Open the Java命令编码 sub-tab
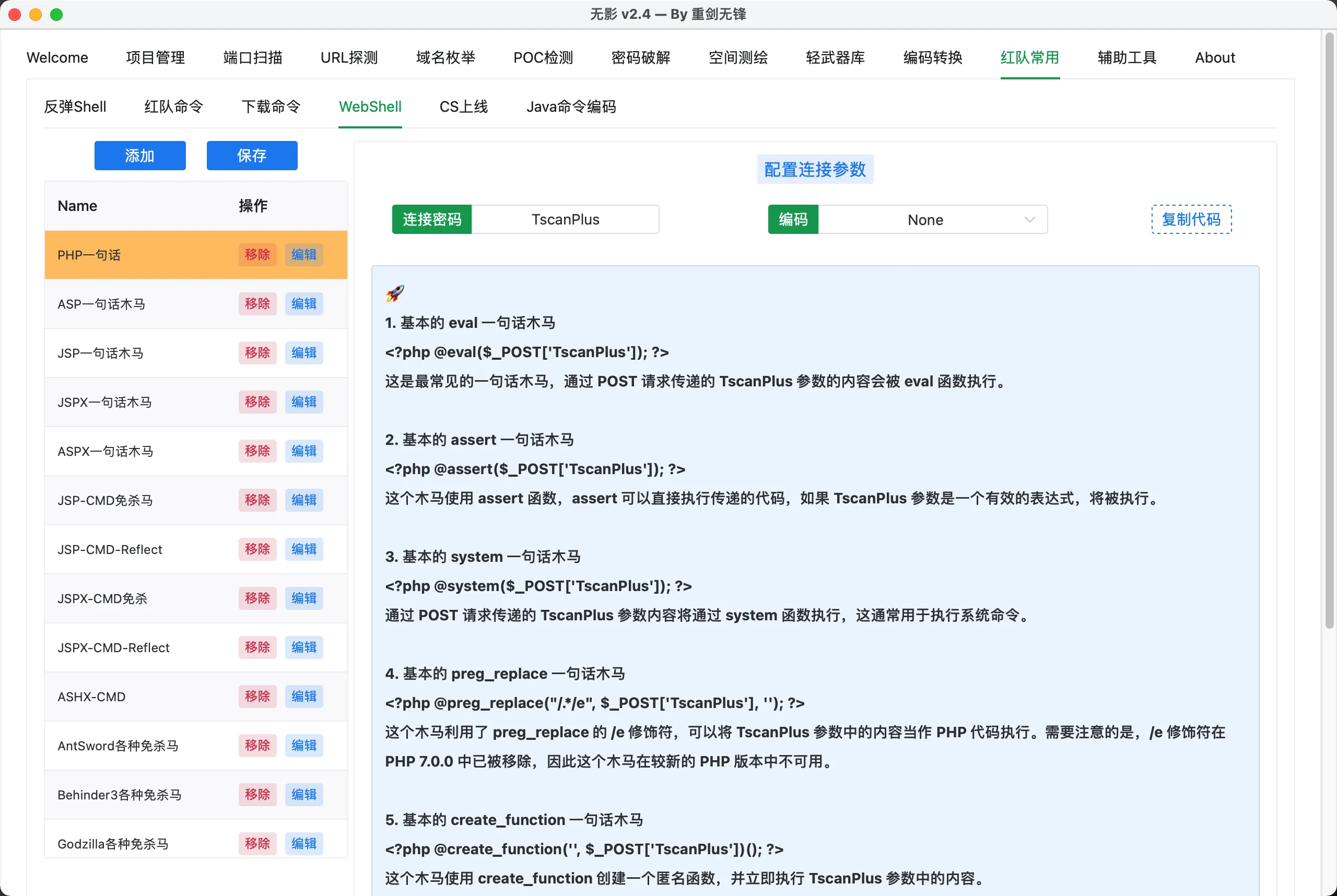This screenshot has height=896, width=1337. coord(570,107)
